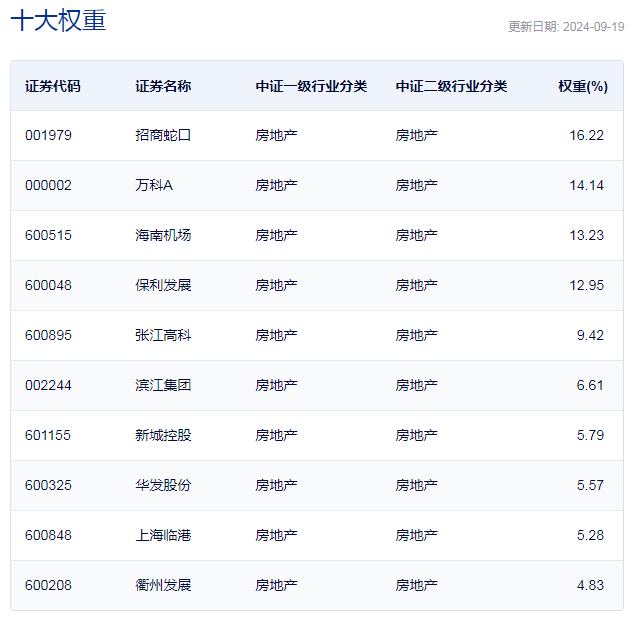This screenshot has height=622, width=634.
Task: Select the 证券名称 column header
Action: [163, 86]
